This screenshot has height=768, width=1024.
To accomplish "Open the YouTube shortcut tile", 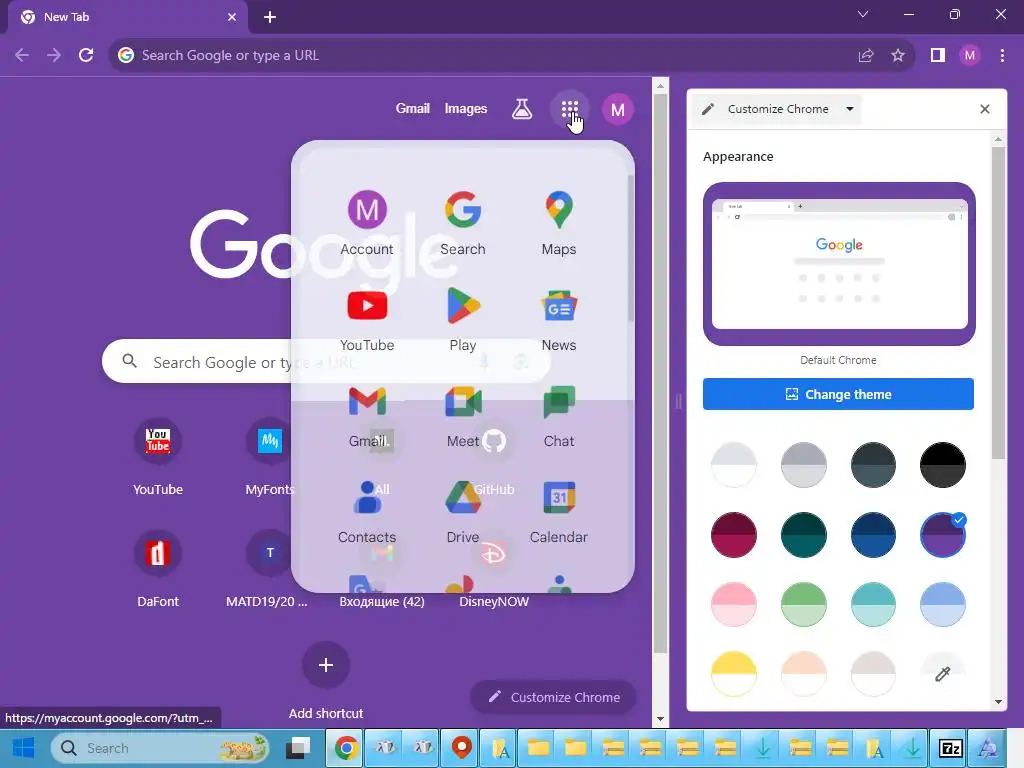I will (158, 456).
